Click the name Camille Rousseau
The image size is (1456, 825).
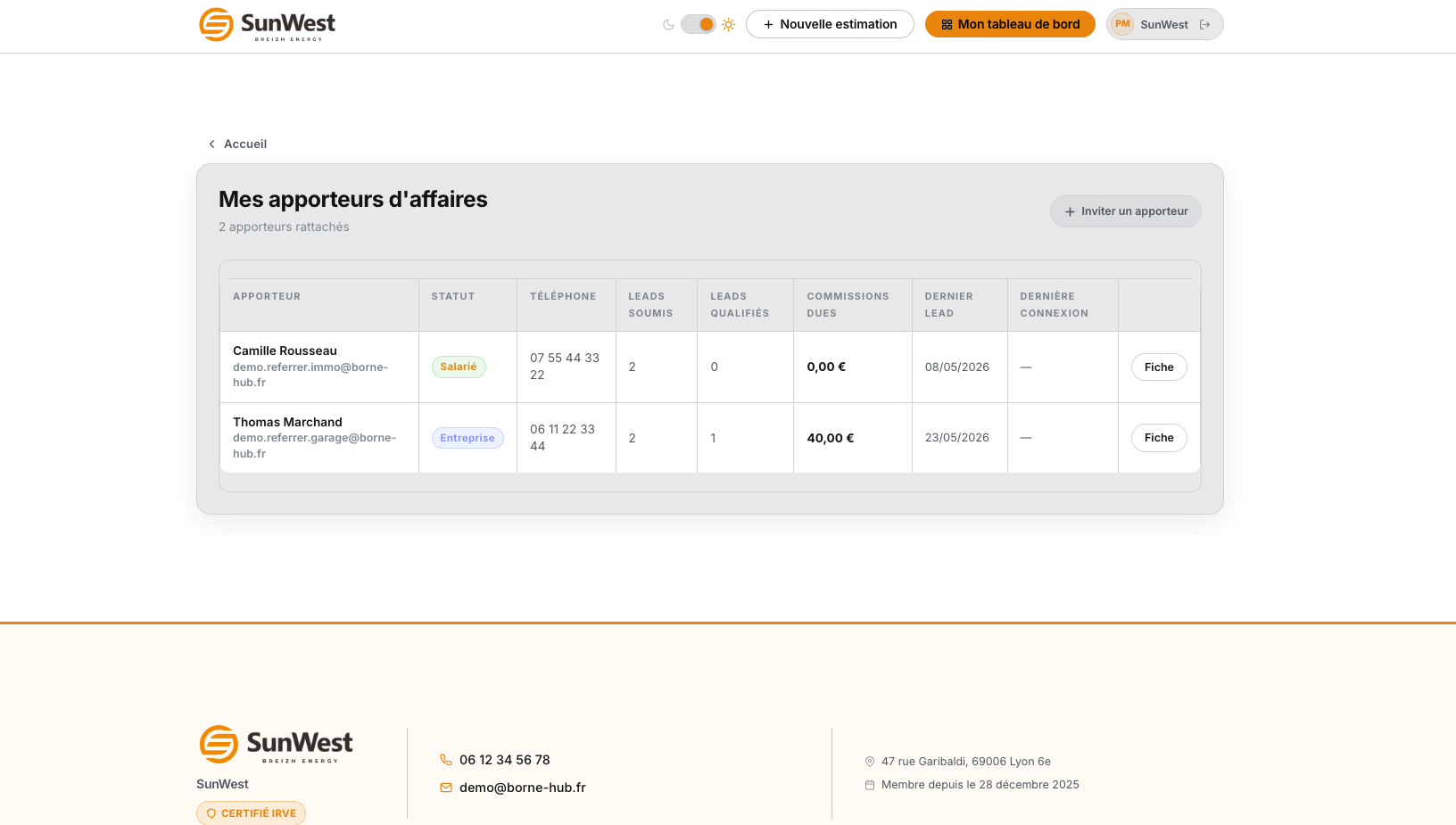tap(285, 351)
